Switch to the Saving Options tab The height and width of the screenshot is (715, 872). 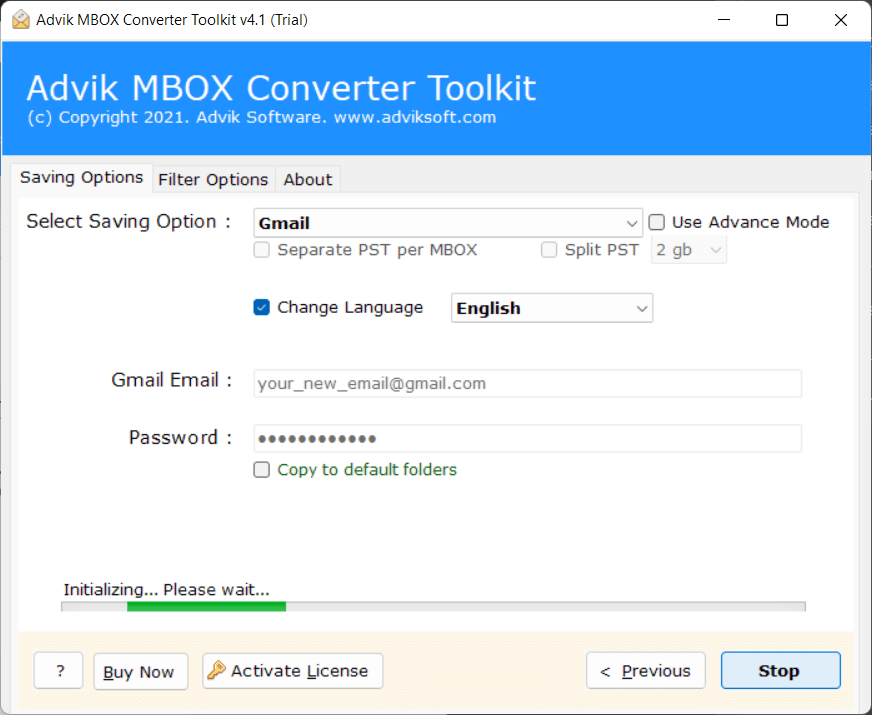81,177
